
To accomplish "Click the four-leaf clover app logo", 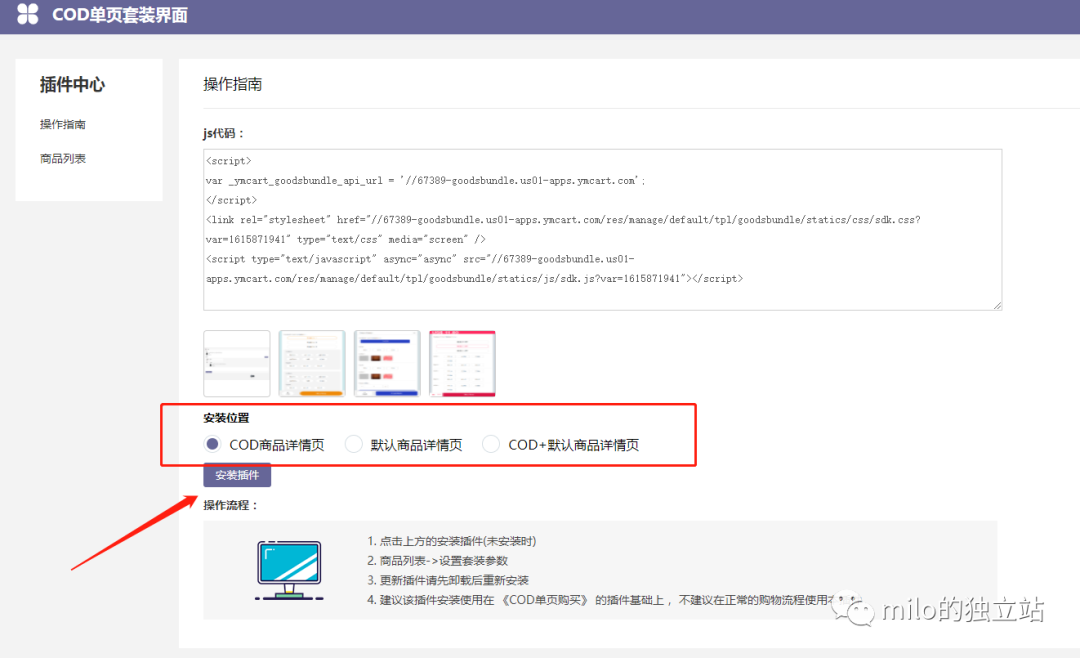I will click(28, 14).
